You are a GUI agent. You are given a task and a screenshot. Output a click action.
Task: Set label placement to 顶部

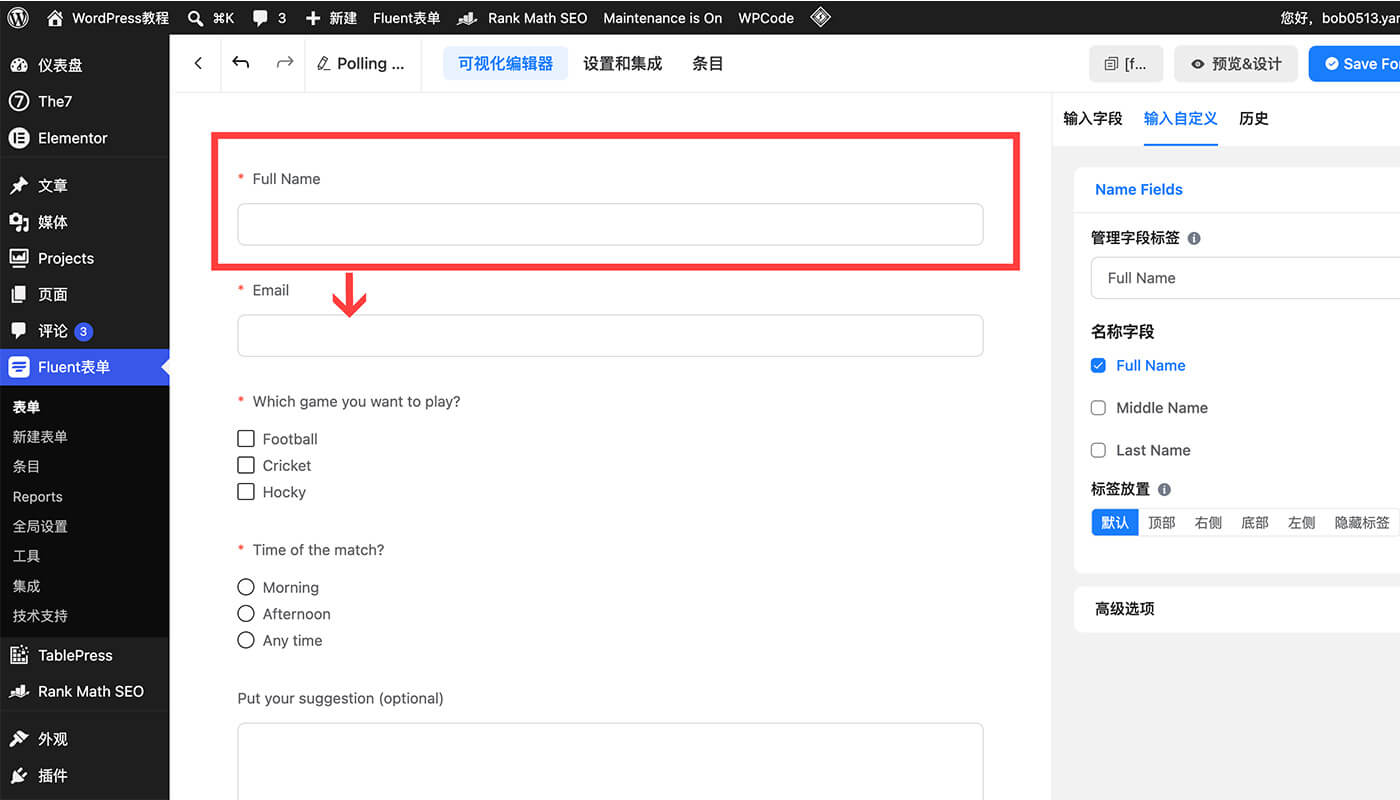(x=1162, y=522)
